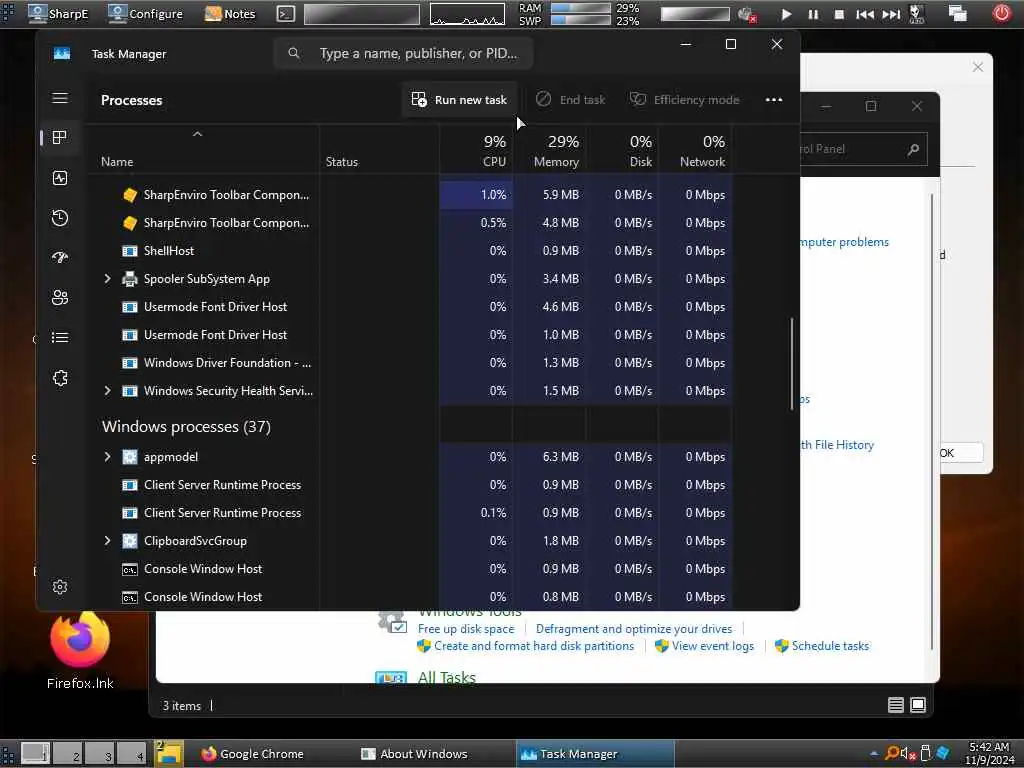
Task: Click the CPU usage graph on top bar
Action: tap(467, 14)
